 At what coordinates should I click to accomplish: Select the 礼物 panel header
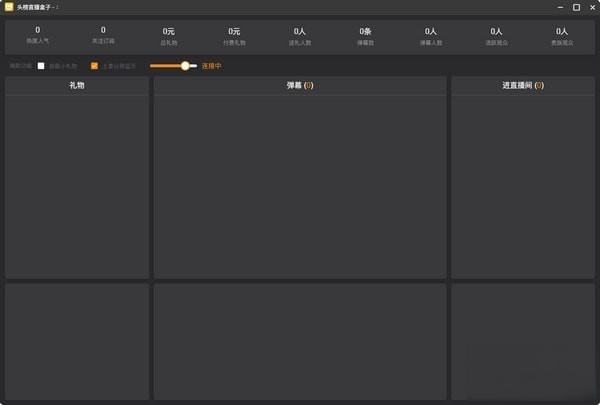point(77,86)
